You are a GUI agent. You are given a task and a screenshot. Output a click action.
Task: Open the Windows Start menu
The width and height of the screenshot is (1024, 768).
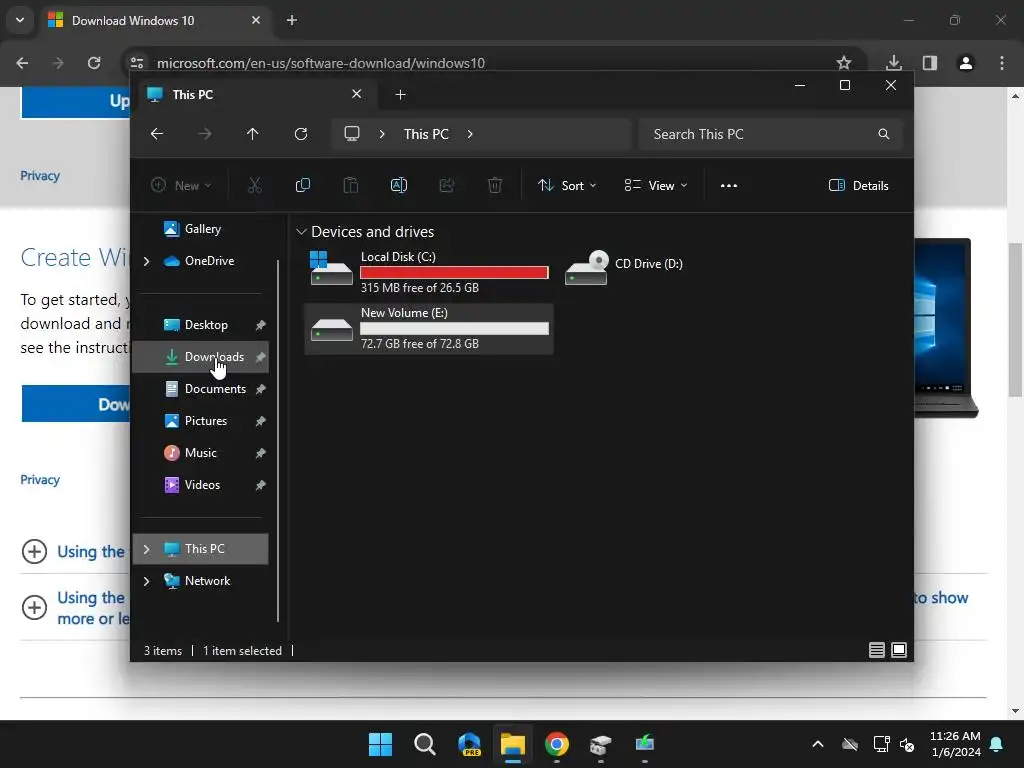point(380,744)
